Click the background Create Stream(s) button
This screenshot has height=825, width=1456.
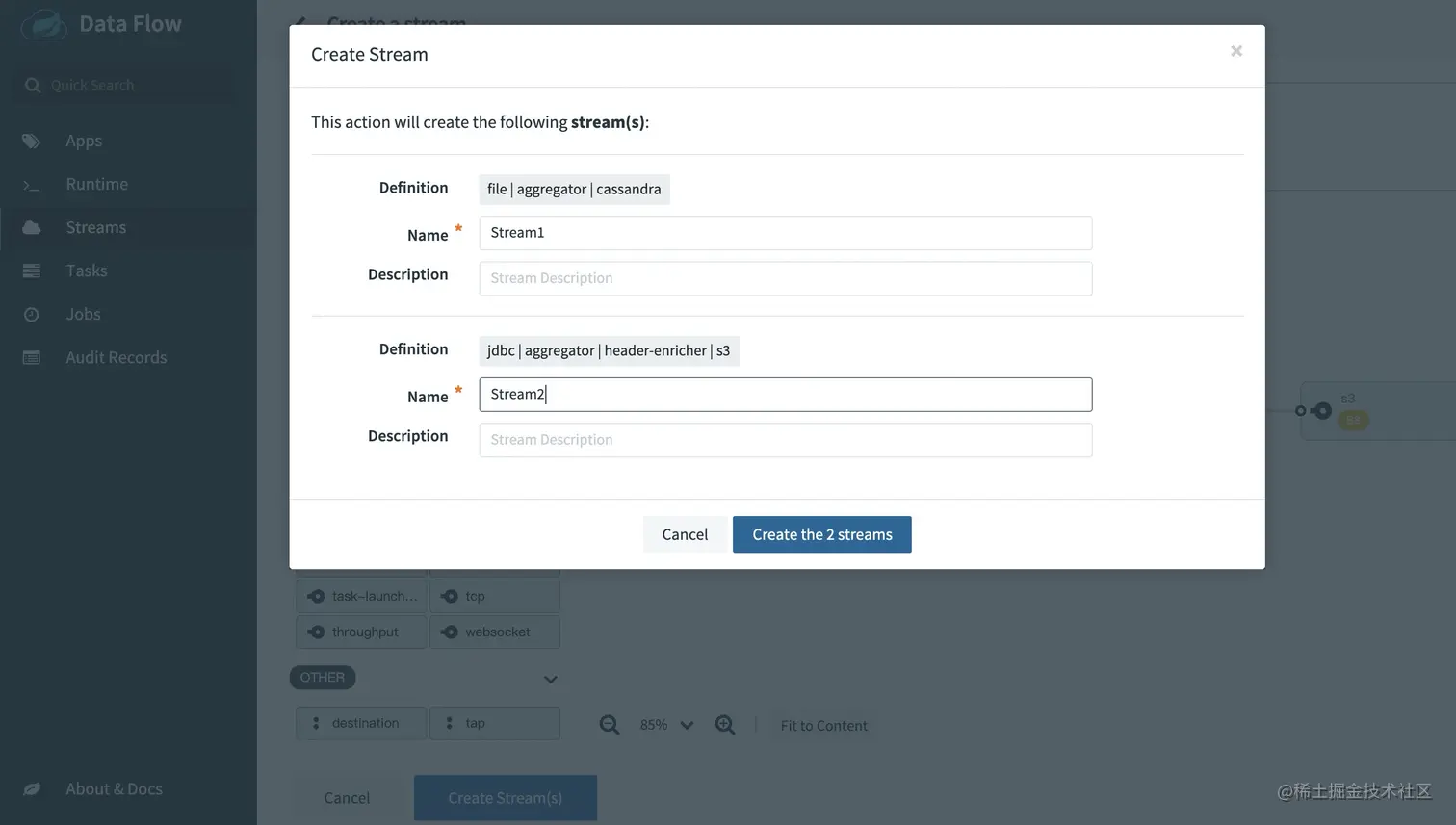[x=506, y=798]
